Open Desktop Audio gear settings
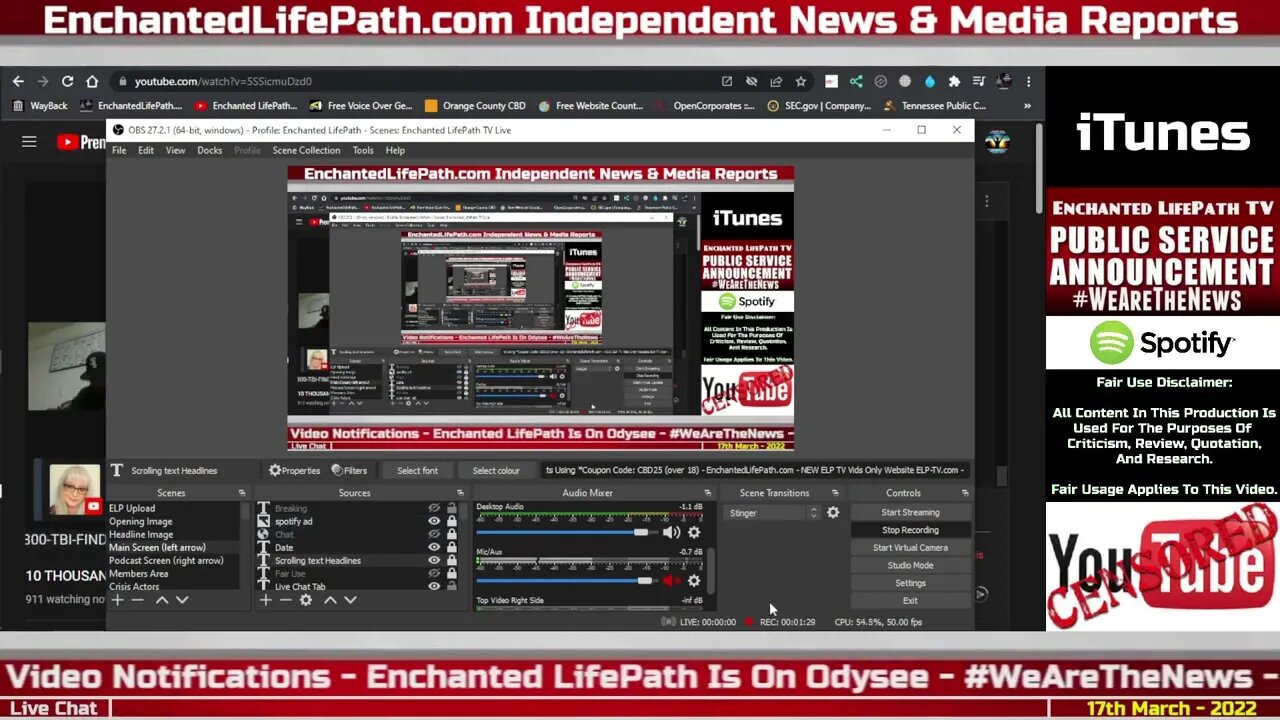The height and width of the screenshot is (720, 1280). tap(694, 532)
